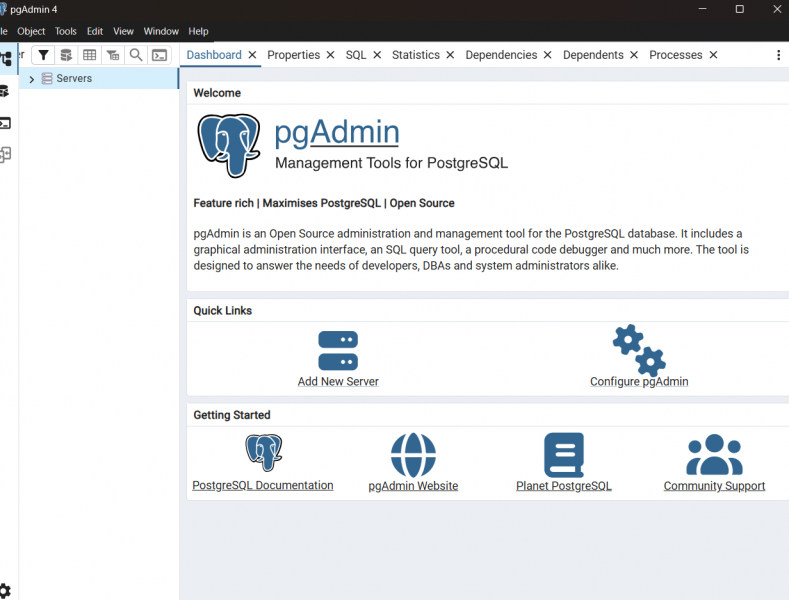Switch to the Statistics tab

pyautogui.click(x=416, y=55)
